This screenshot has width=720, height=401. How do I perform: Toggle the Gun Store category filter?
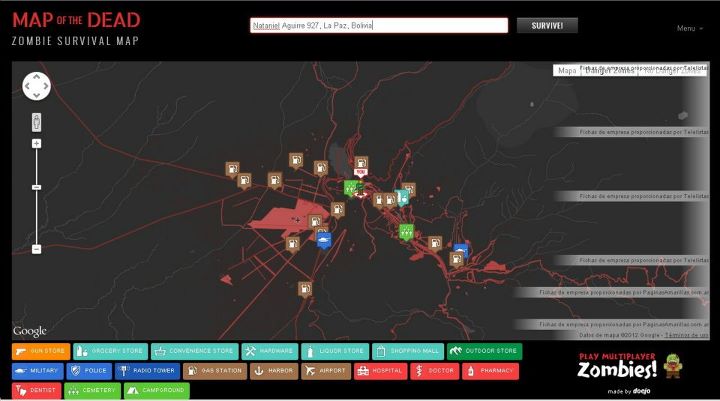click(x=41, y=351)
